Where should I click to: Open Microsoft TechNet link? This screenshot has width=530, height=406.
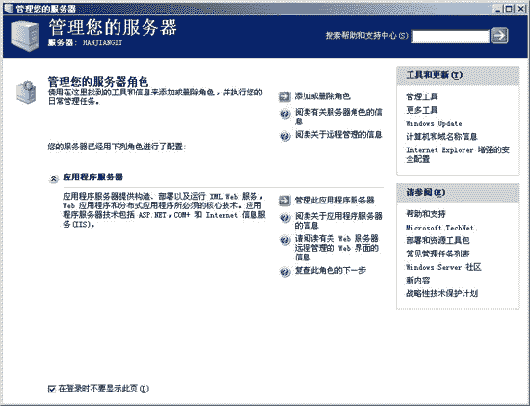pos(440,228)
